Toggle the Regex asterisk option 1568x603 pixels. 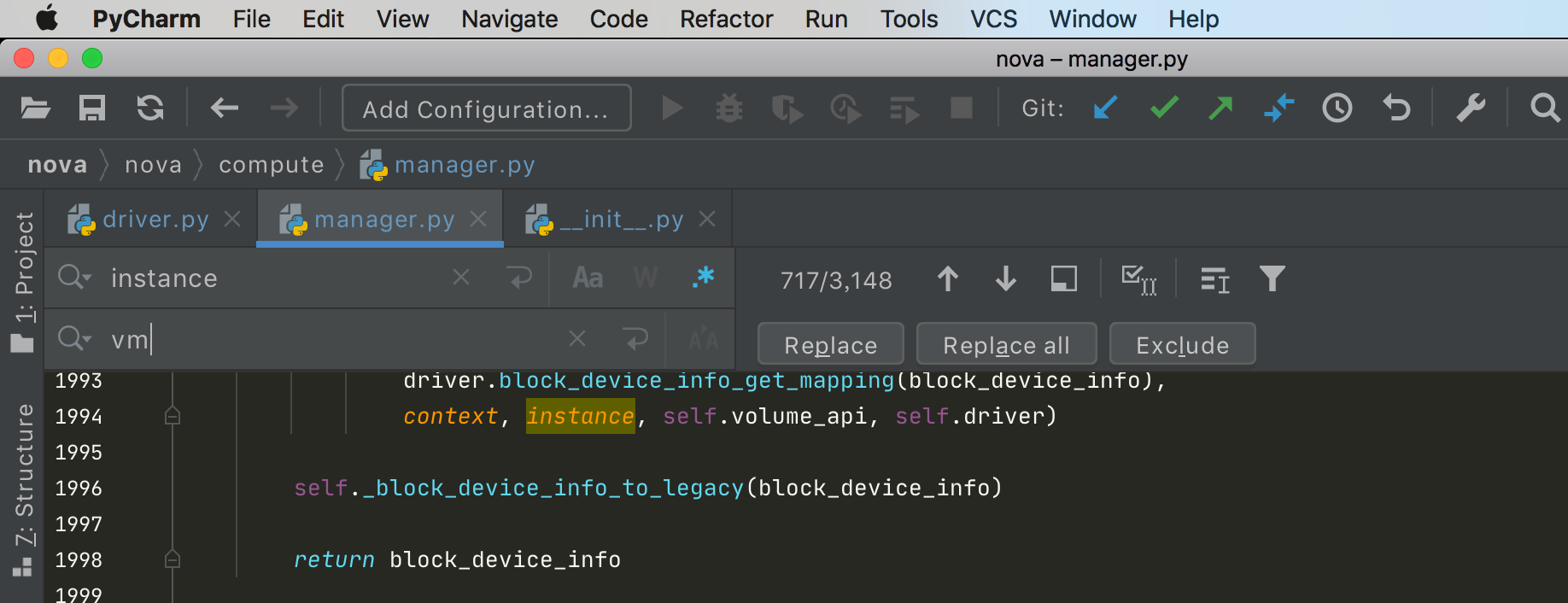click(704, 278)
